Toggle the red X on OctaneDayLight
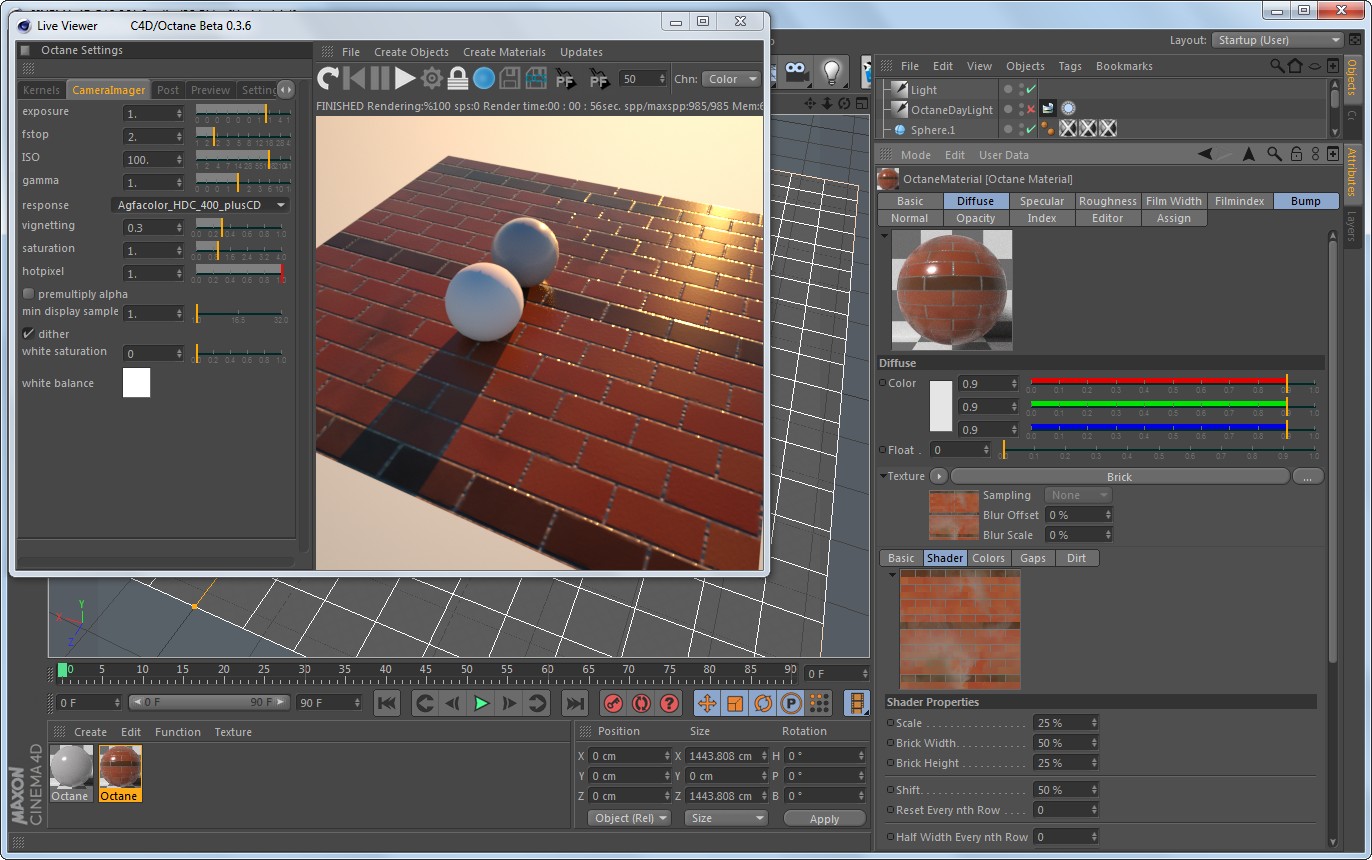The image size is (1372, 860). coord(1030,109)
